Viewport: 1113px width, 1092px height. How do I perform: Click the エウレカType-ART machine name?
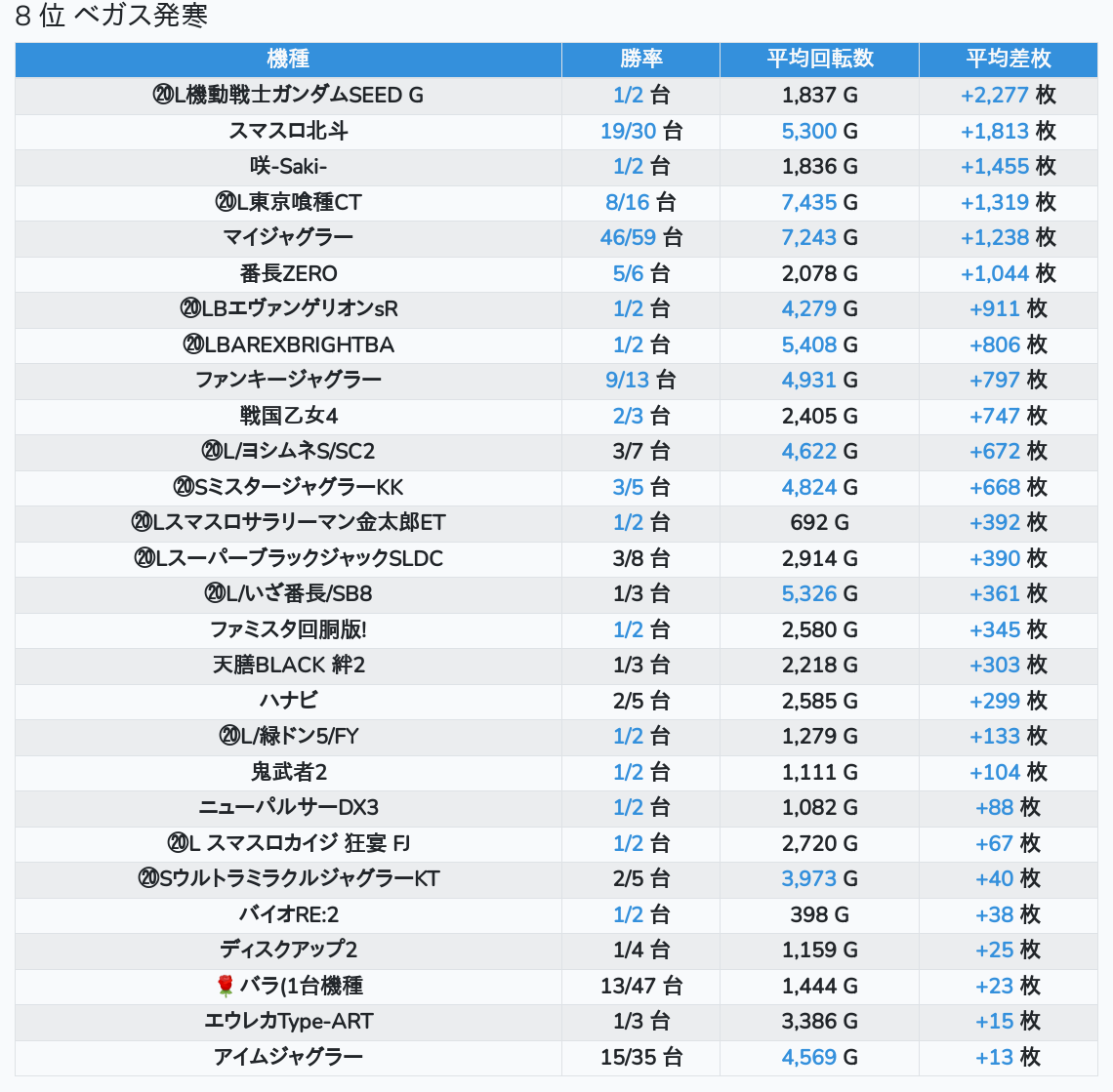click(x=288, y=1022)
